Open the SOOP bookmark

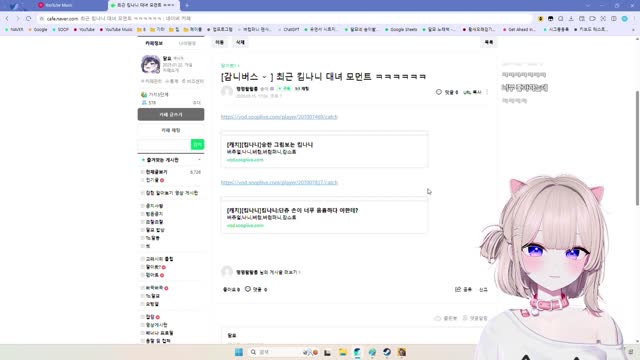coord(61,29)
